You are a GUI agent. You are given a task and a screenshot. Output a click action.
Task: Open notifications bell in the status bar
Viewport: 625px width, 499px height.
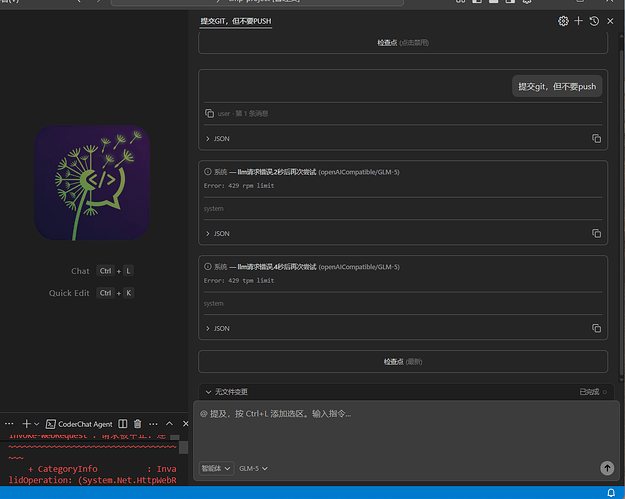611,493
